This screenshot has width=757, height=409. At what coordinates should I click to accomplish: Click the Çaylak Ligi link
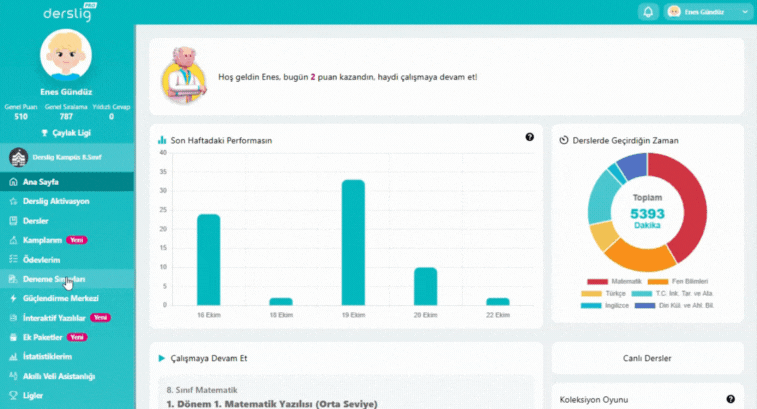click(x=66, y=132)
